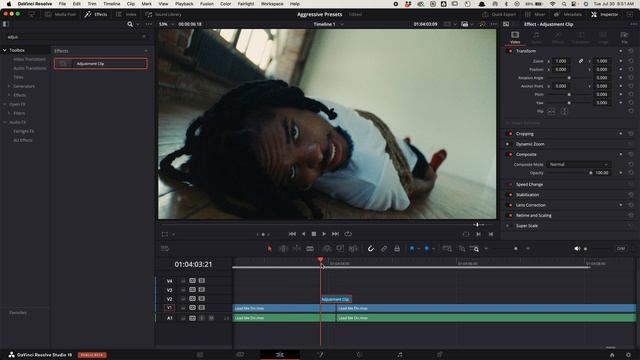640x360 pixels.
Task: Open the Sound Library panel
Action: [164, 14]
